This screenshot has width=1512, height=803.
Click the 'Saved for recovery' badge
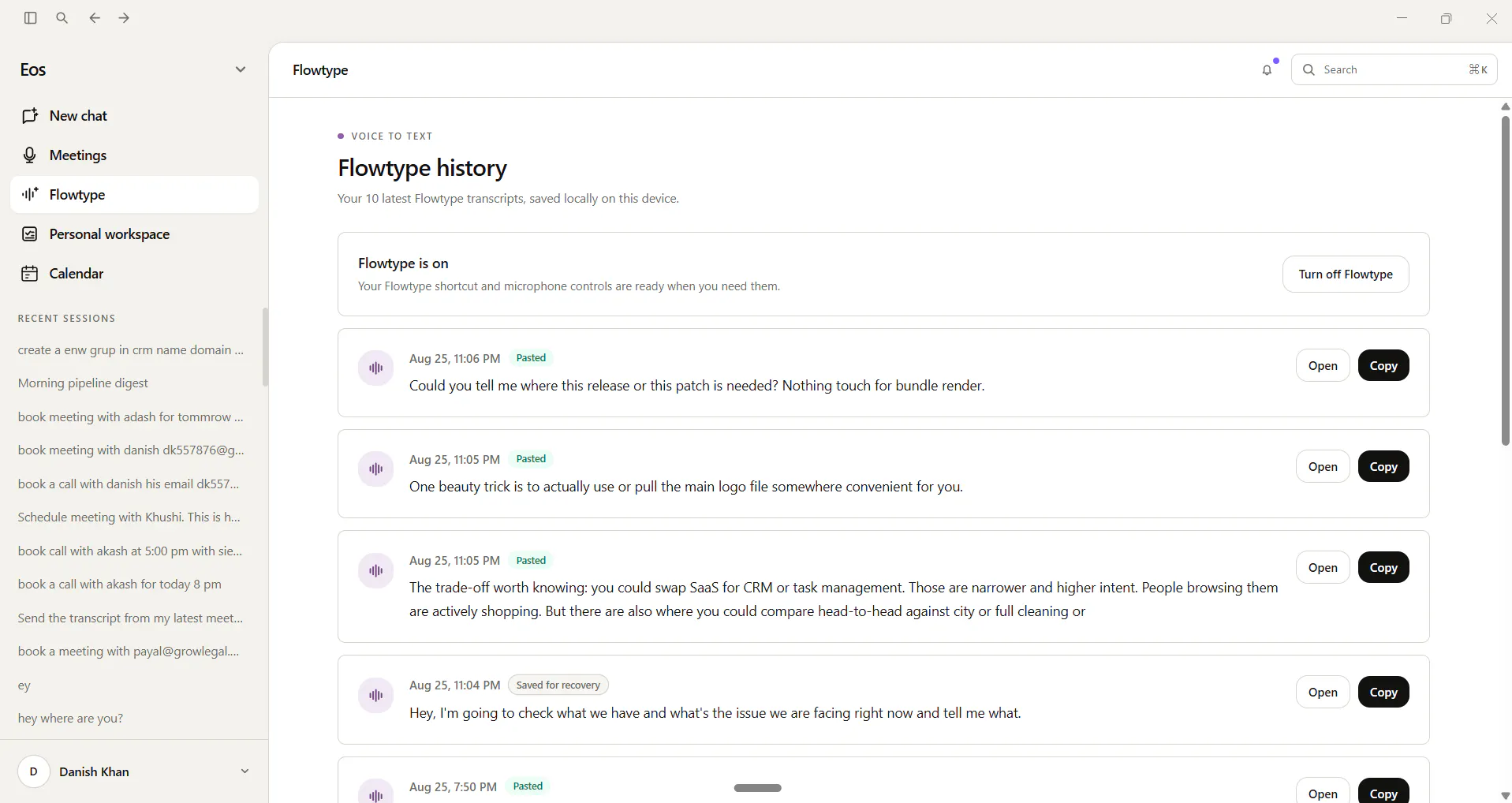(558, 685)
